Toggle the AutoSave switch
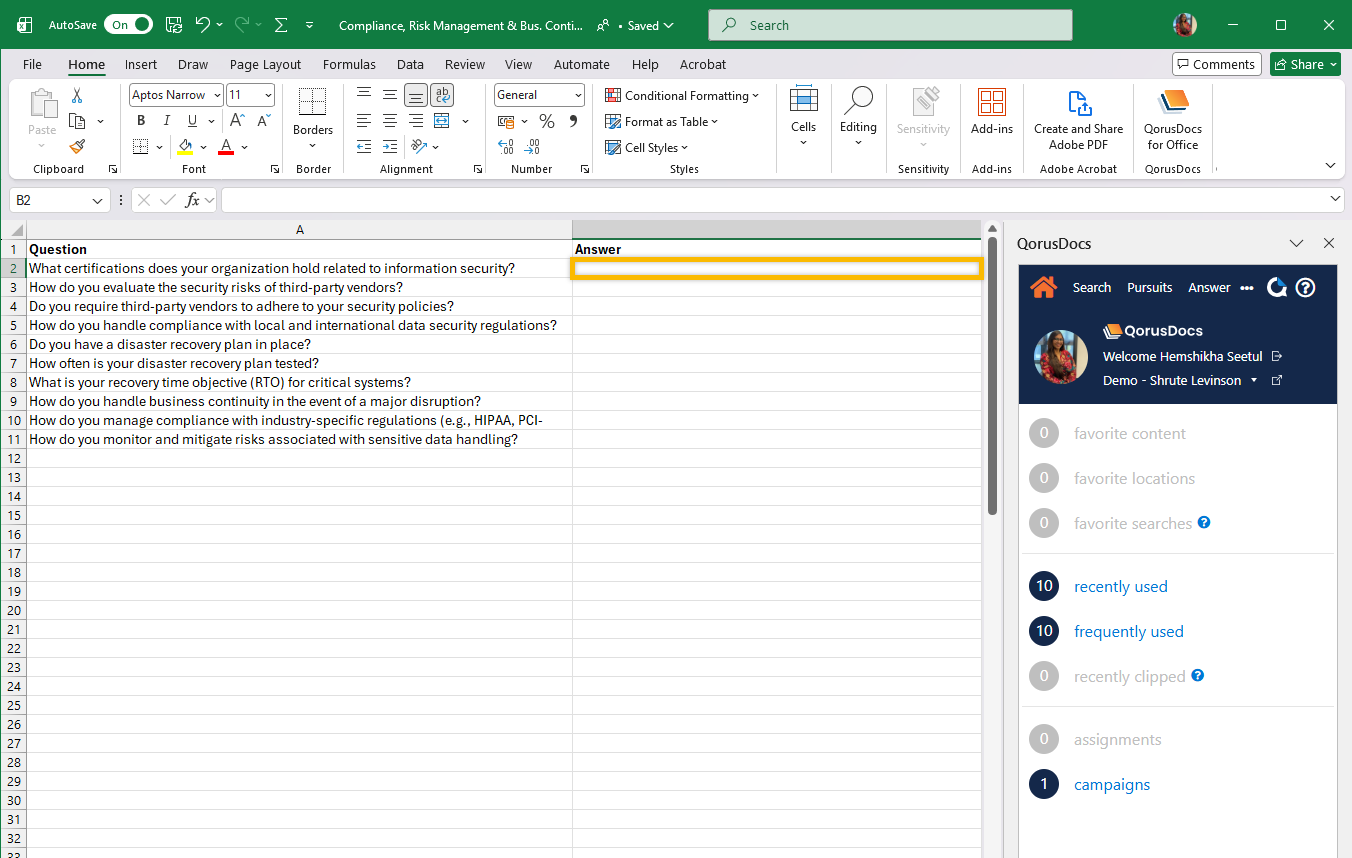The width and height of the screenshot is (1352, 858). [x=128, y=25]
